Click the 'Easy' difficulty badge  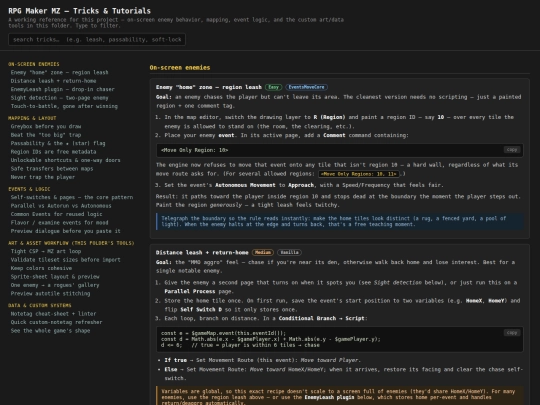(x=273, y=87)
